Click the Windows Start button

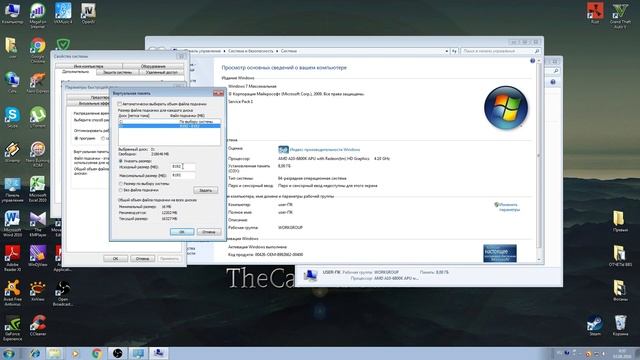coord(9,353)
